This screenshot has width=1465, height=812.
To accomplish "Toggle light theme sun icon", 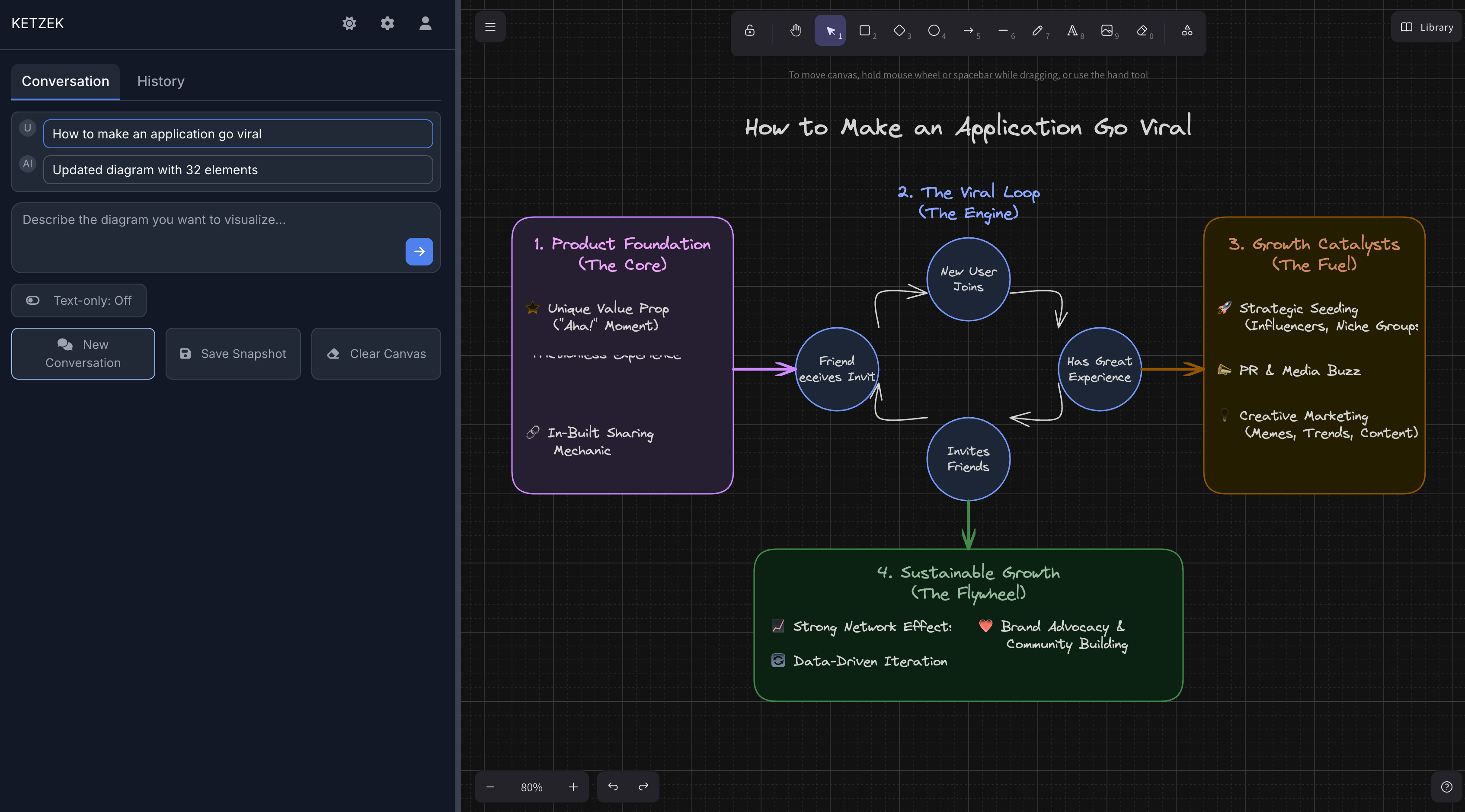I will point(349,23).
